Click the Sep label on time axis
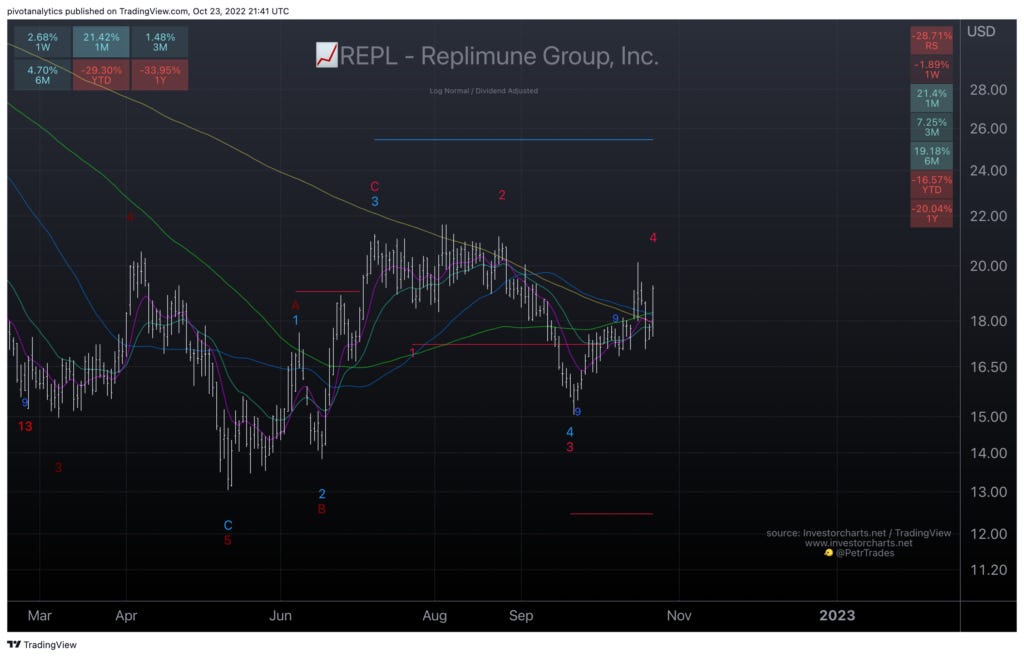This screenshot has width=1024, height=657. click(521, 616)
